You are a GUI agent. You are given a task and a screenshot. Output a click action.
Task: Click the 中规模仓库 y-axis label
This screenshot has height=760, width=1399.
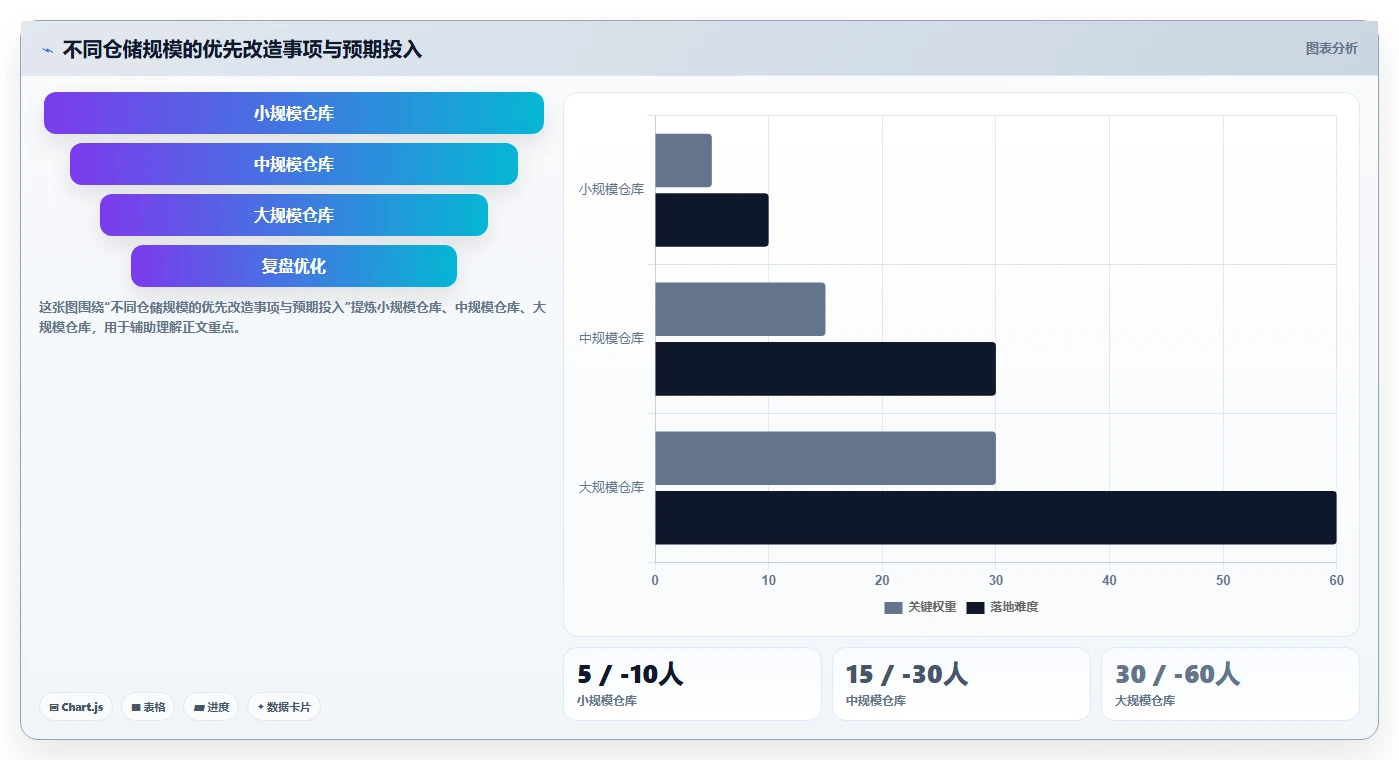pos(611,338)
